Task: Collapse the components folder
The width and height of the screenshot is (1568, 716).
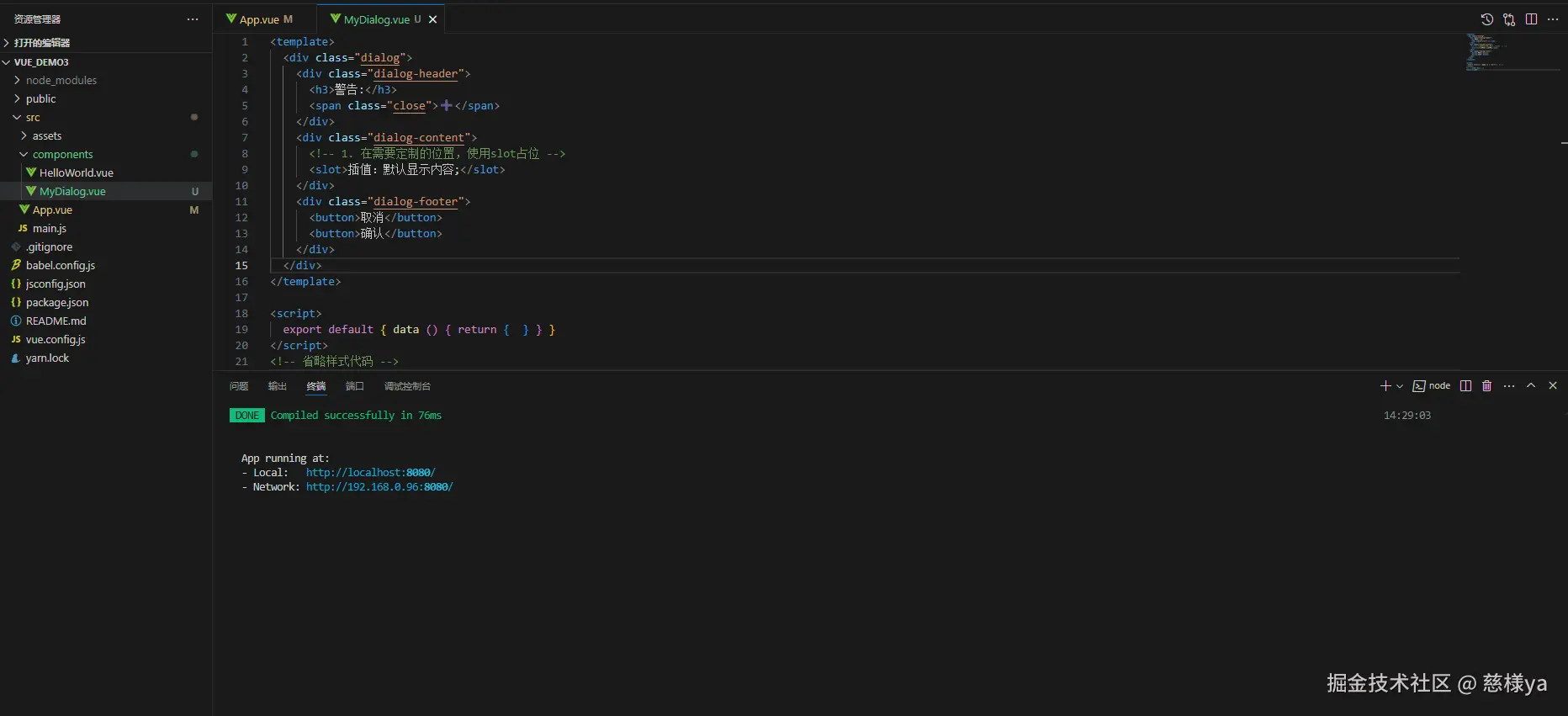Action: (x=106, y=155)
